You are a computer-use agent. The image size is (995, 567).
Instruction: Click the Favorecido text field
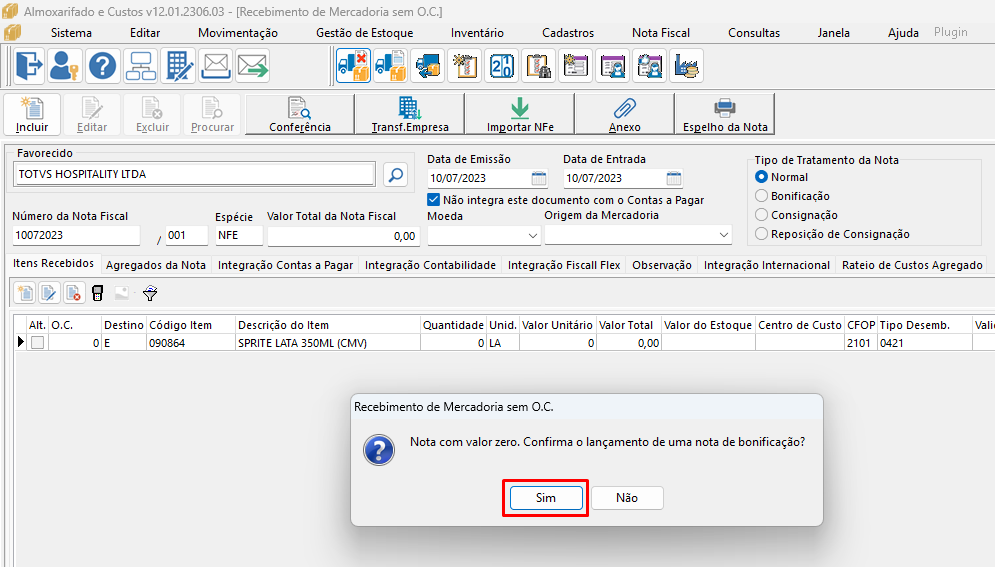(194, 174)
